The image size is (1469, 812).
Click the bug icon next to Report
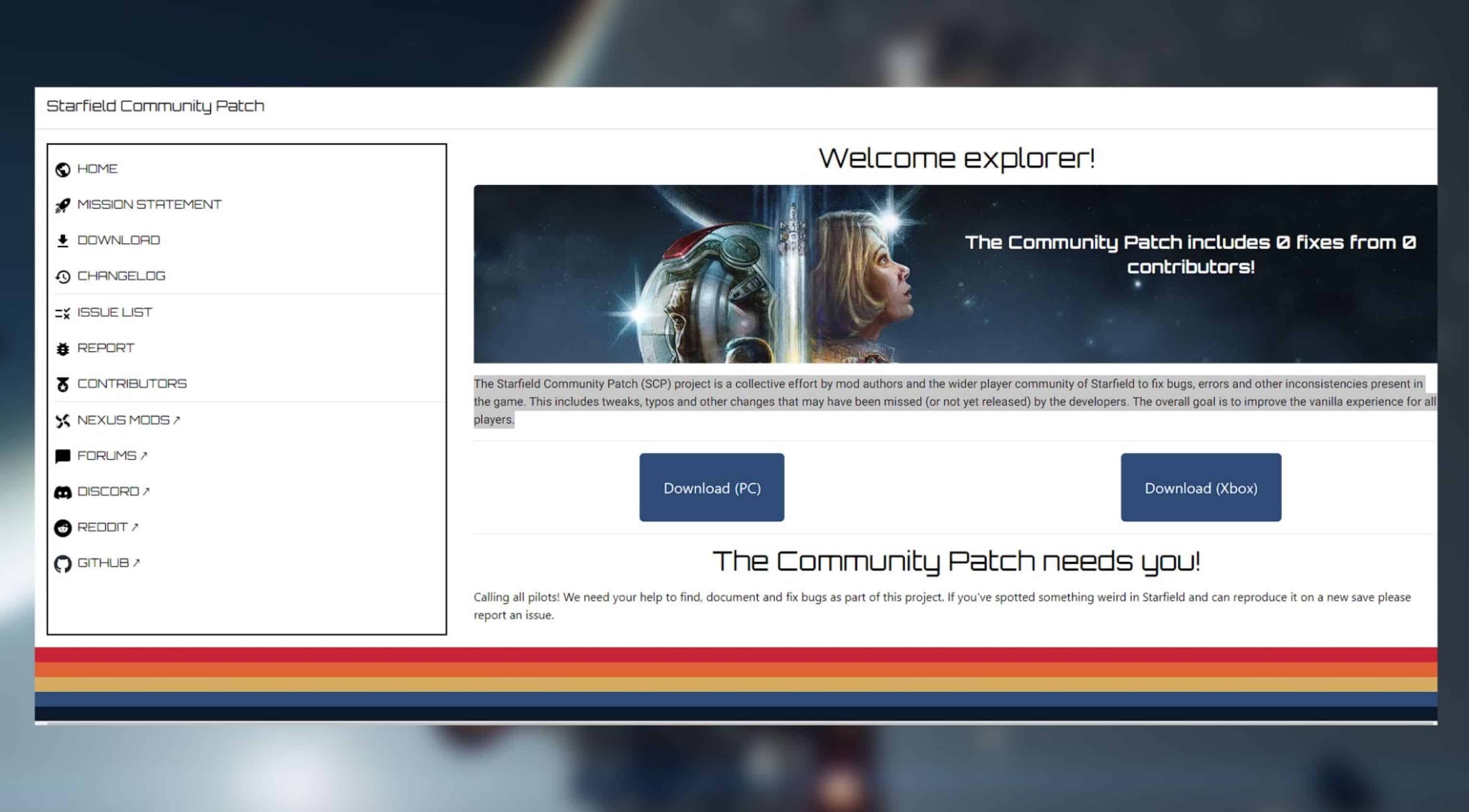(x=63, y=349)
